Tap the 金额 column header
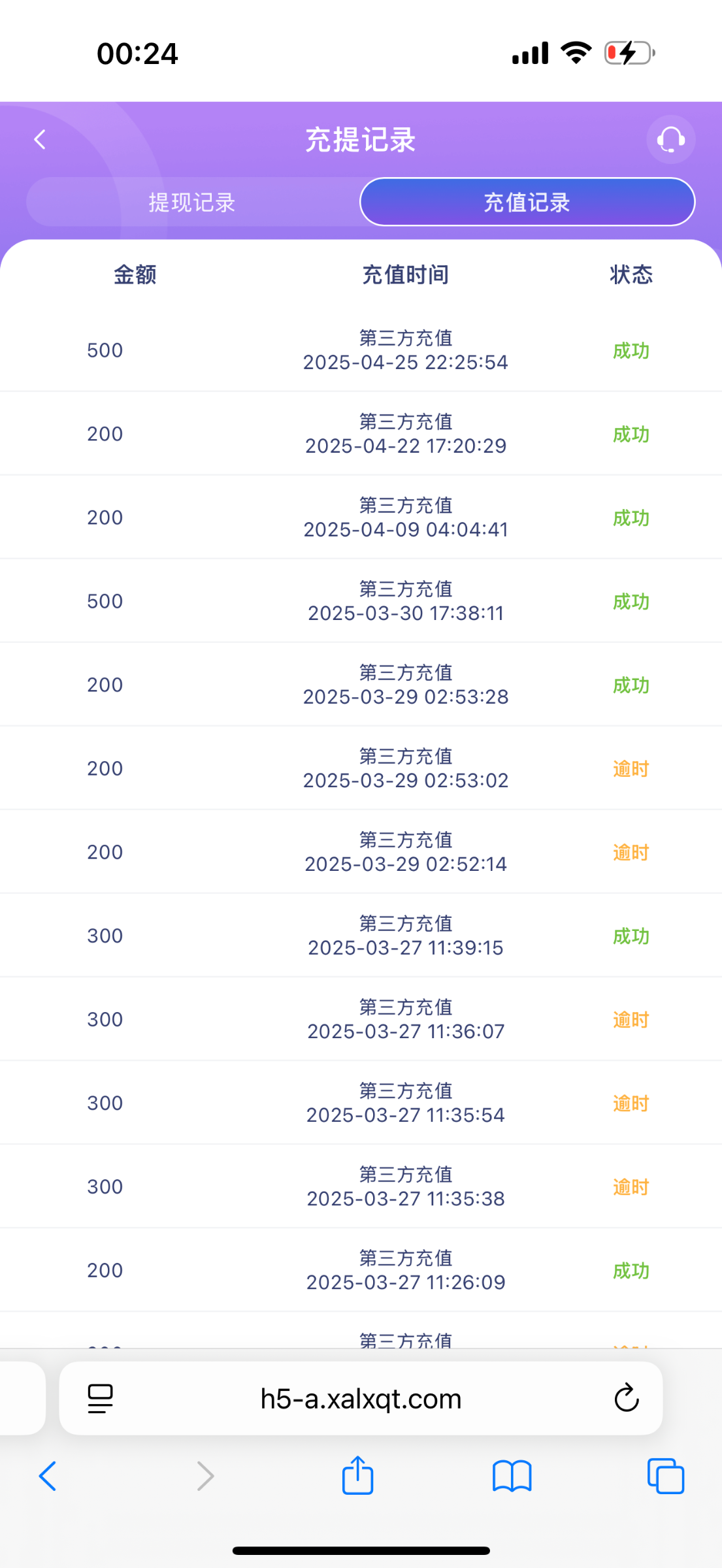The width and height of the screenshot is (722, 1568). coord(135,274)
